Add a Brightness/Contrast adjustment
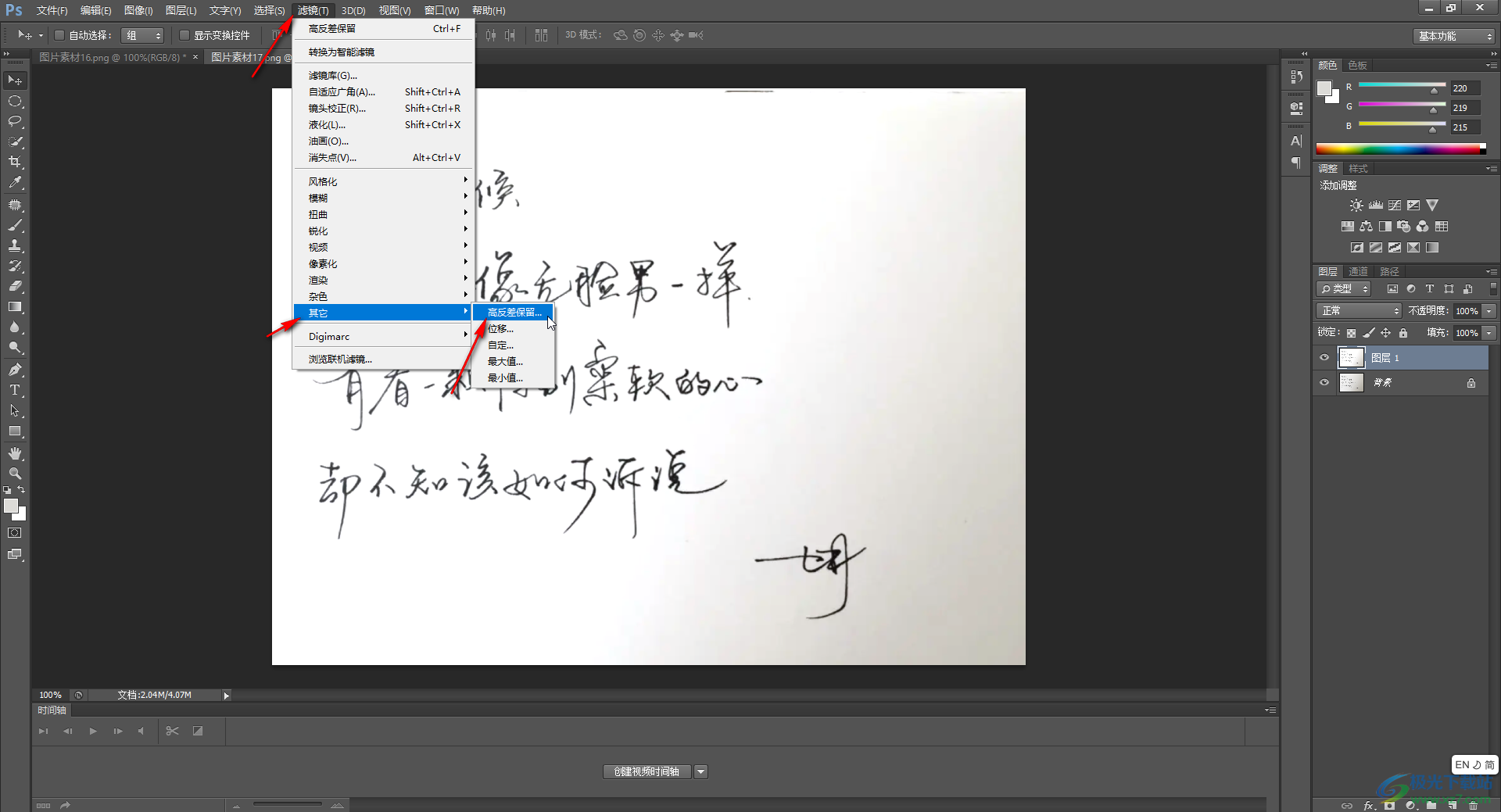1501x812 pixels. [1356, 206]
